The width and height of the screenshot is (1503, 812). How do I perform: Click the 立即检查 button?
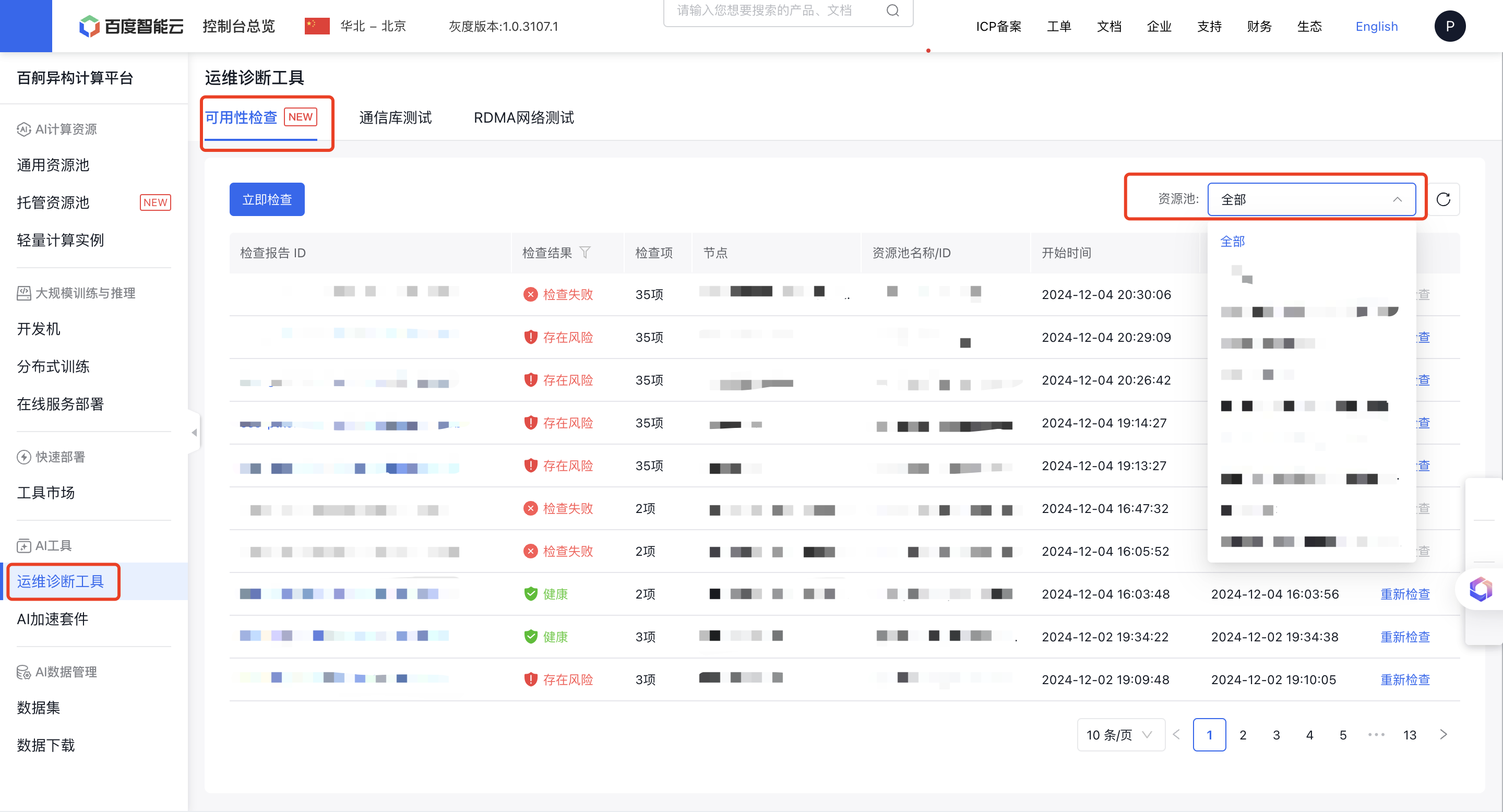[267, 199]
